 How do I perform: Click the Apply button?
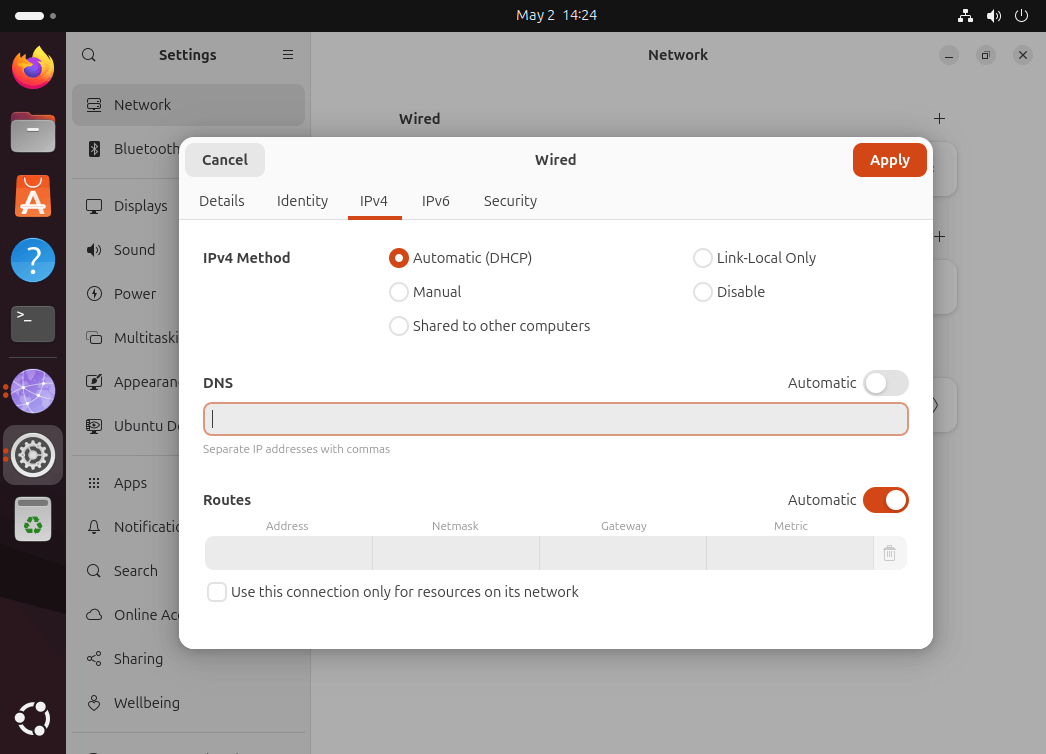coord(889,160)
